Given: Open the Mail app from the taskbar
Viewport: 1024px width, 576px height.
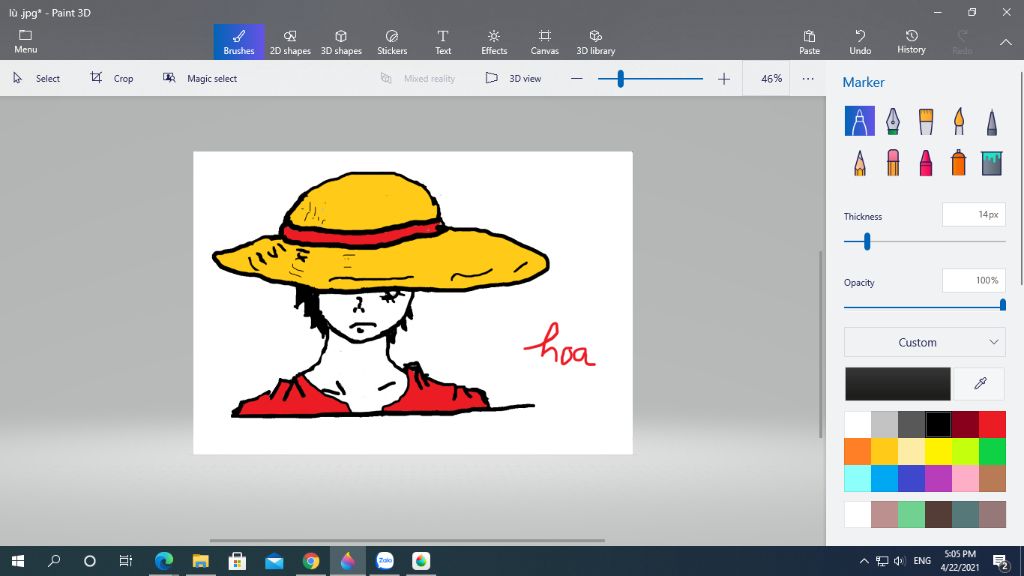Looking at the screenshot, I should (274, 561).
